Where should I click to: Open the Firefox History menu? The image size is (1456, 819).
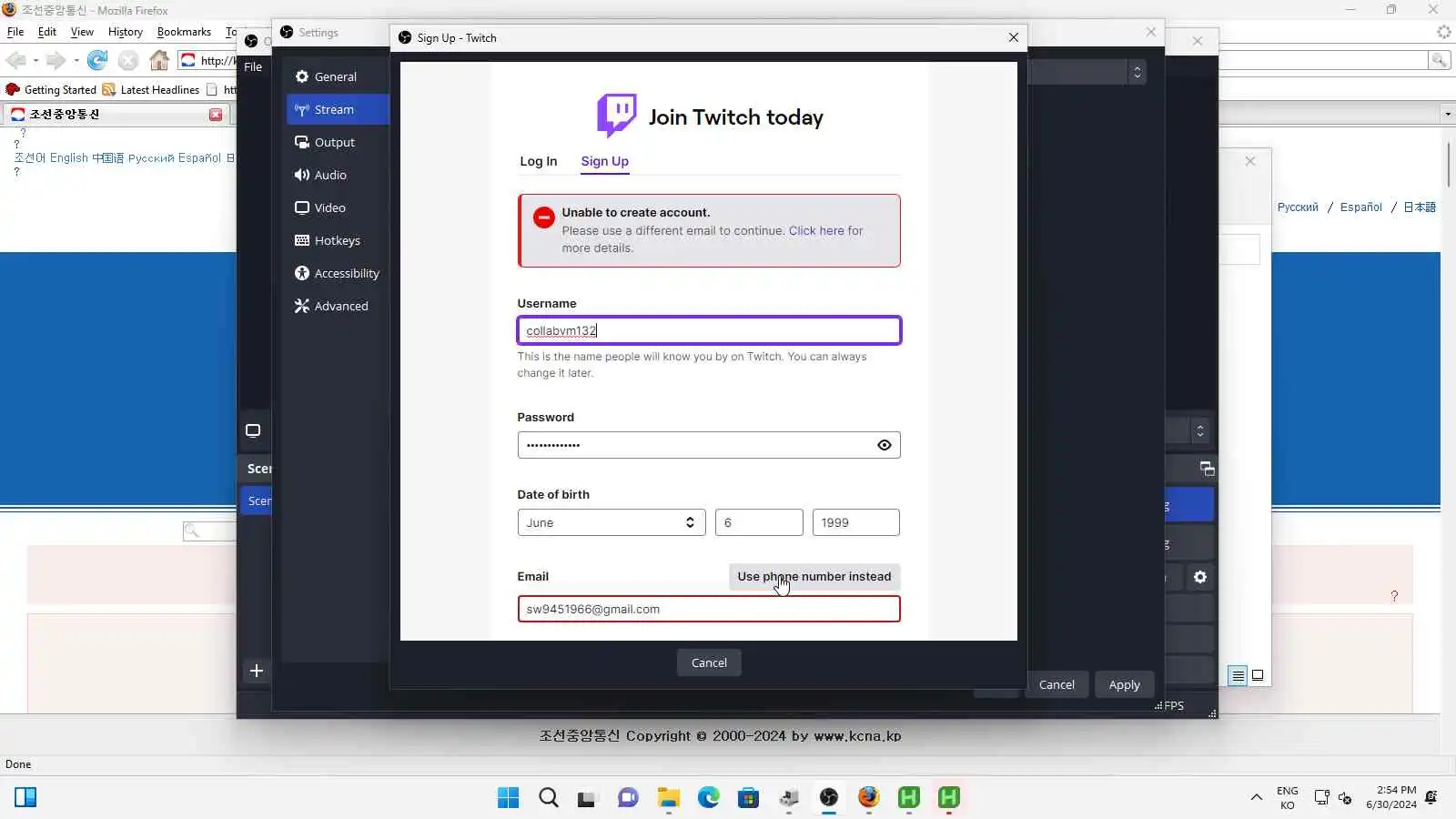pyautogui.click(x=126, y=31)
